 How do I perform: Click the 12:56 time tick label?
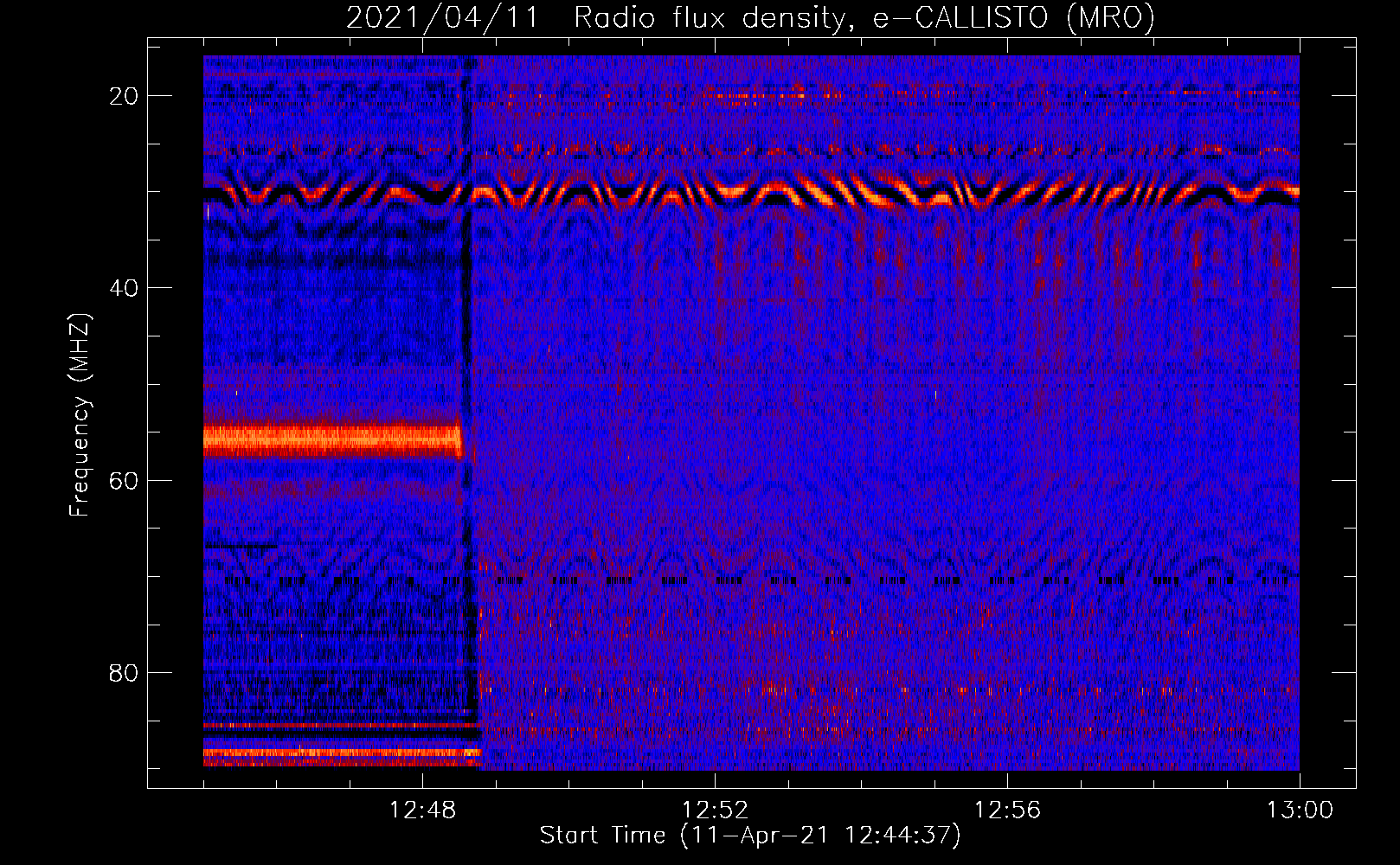click(x=1007, y=811)
